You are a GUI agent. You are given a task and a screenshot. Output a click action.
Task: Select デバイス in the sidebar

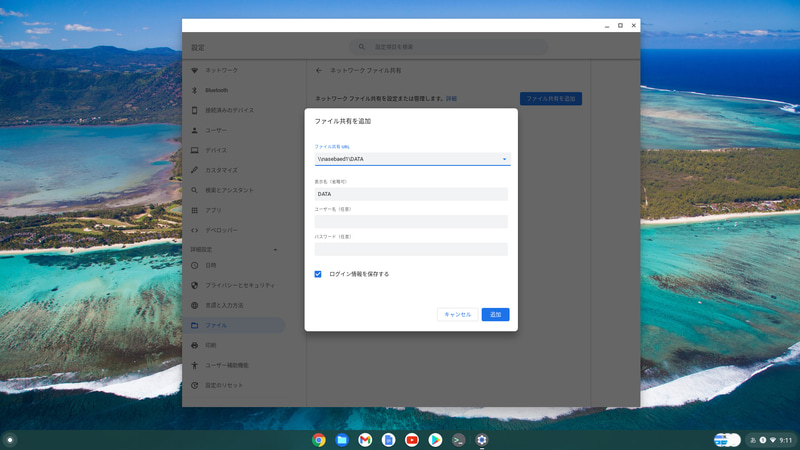(x=216, y=150)
